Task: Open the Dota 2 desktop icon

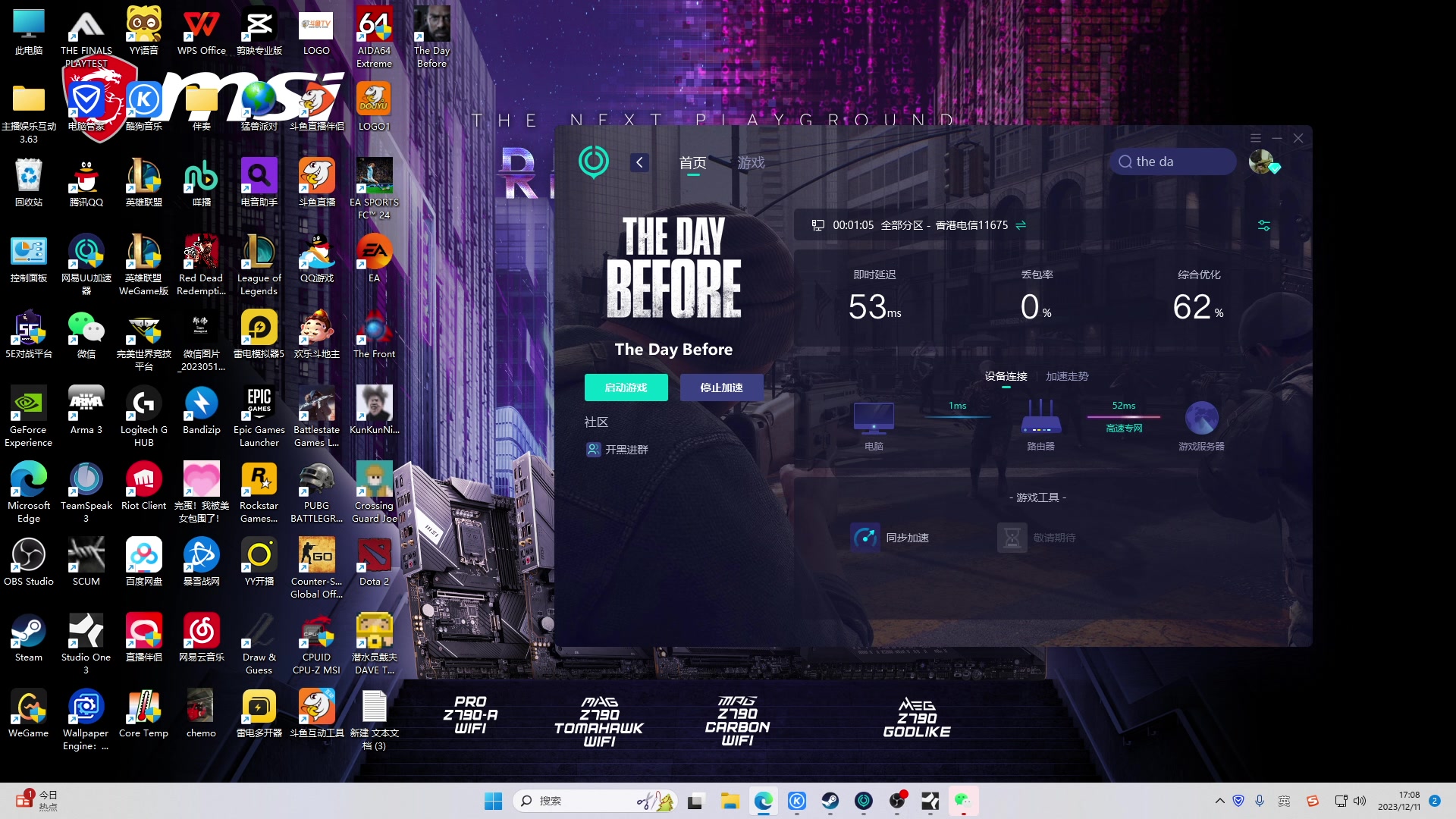Action: pos(374,563)
